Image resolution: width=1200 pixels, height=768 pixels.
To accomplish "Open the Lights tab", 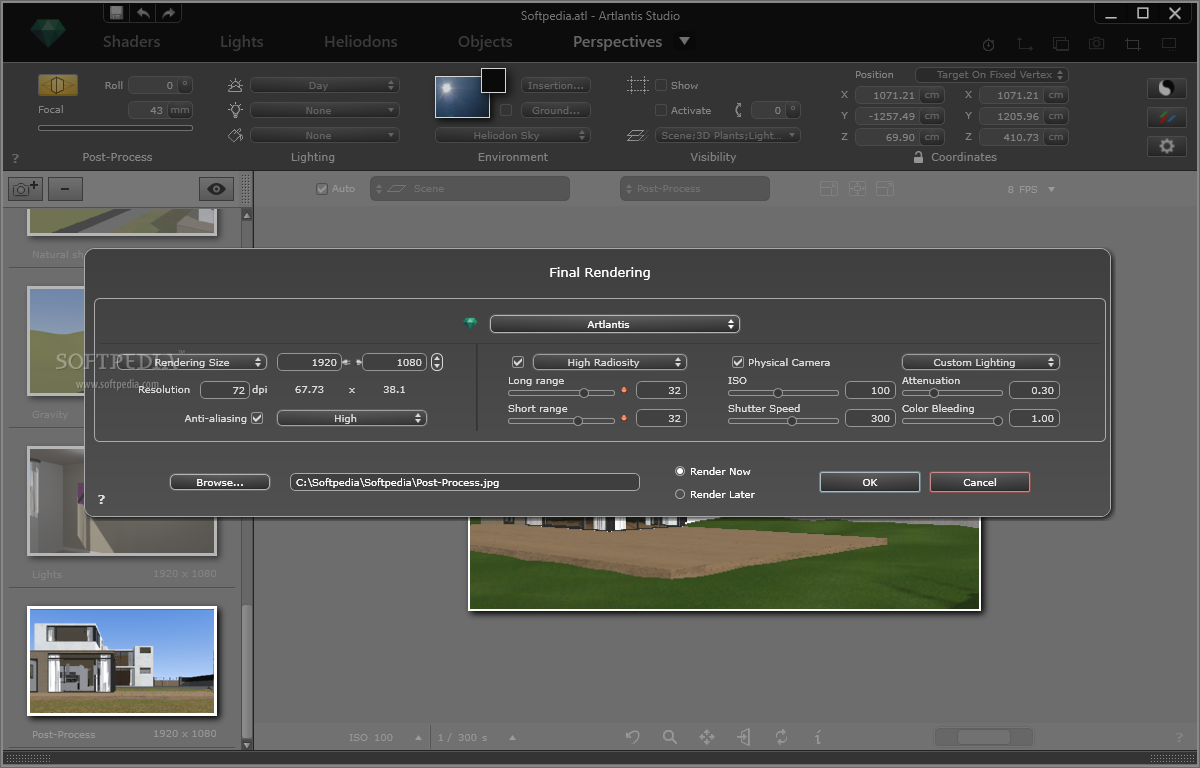I will 242,42.
